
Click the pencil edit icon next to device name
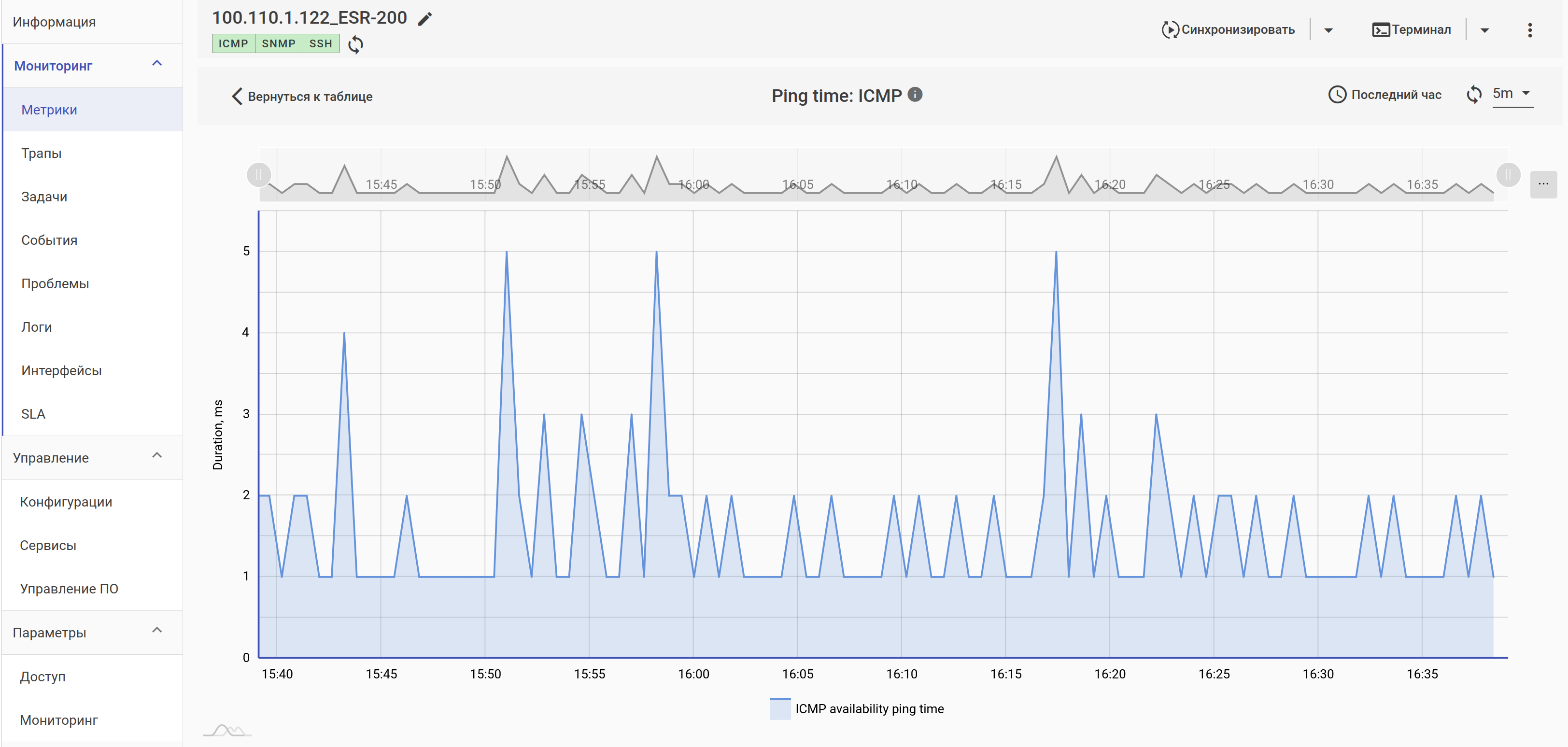(425, 19)
